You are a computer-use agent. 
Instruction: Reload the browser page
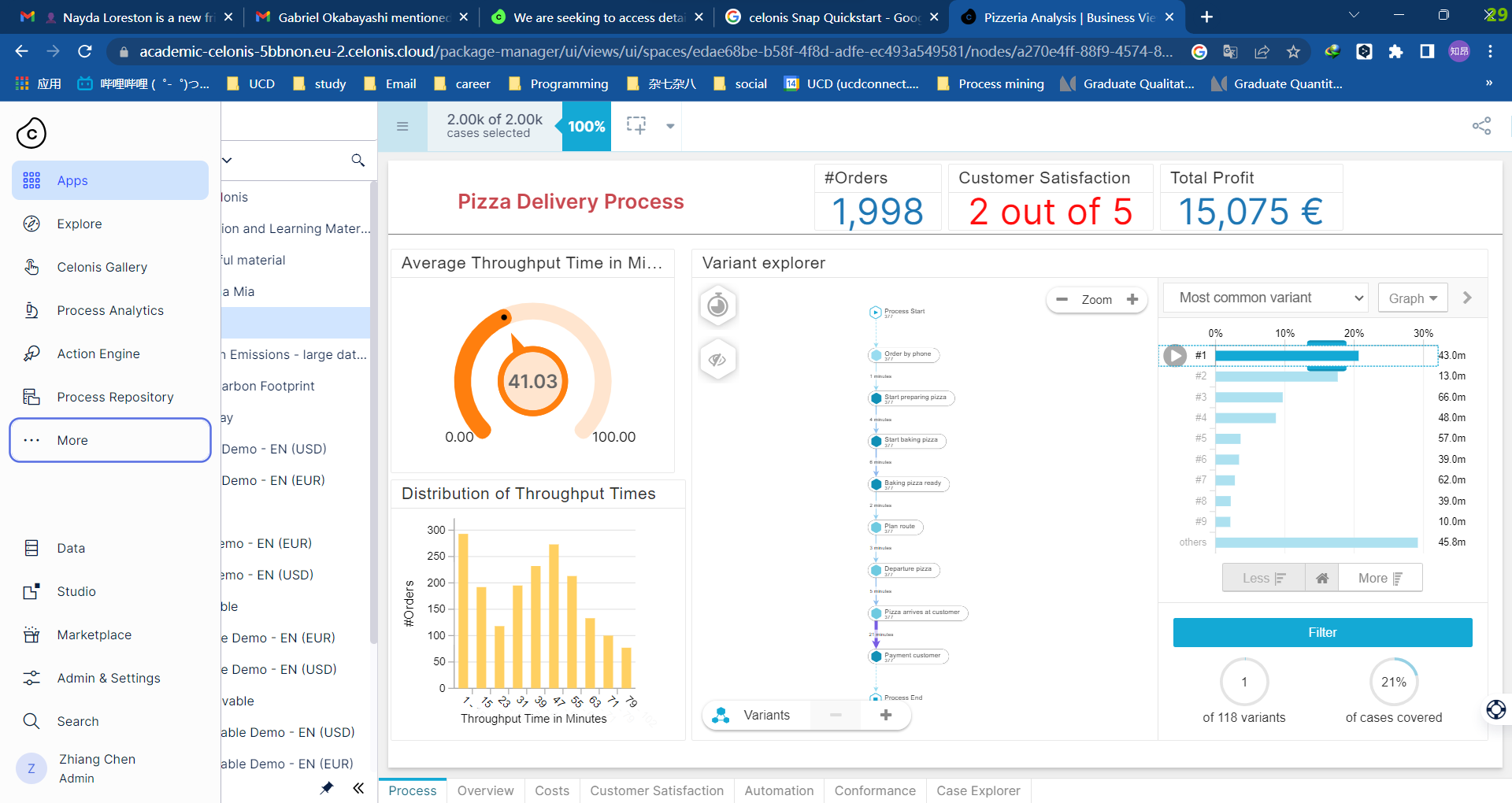pos(85,51)
